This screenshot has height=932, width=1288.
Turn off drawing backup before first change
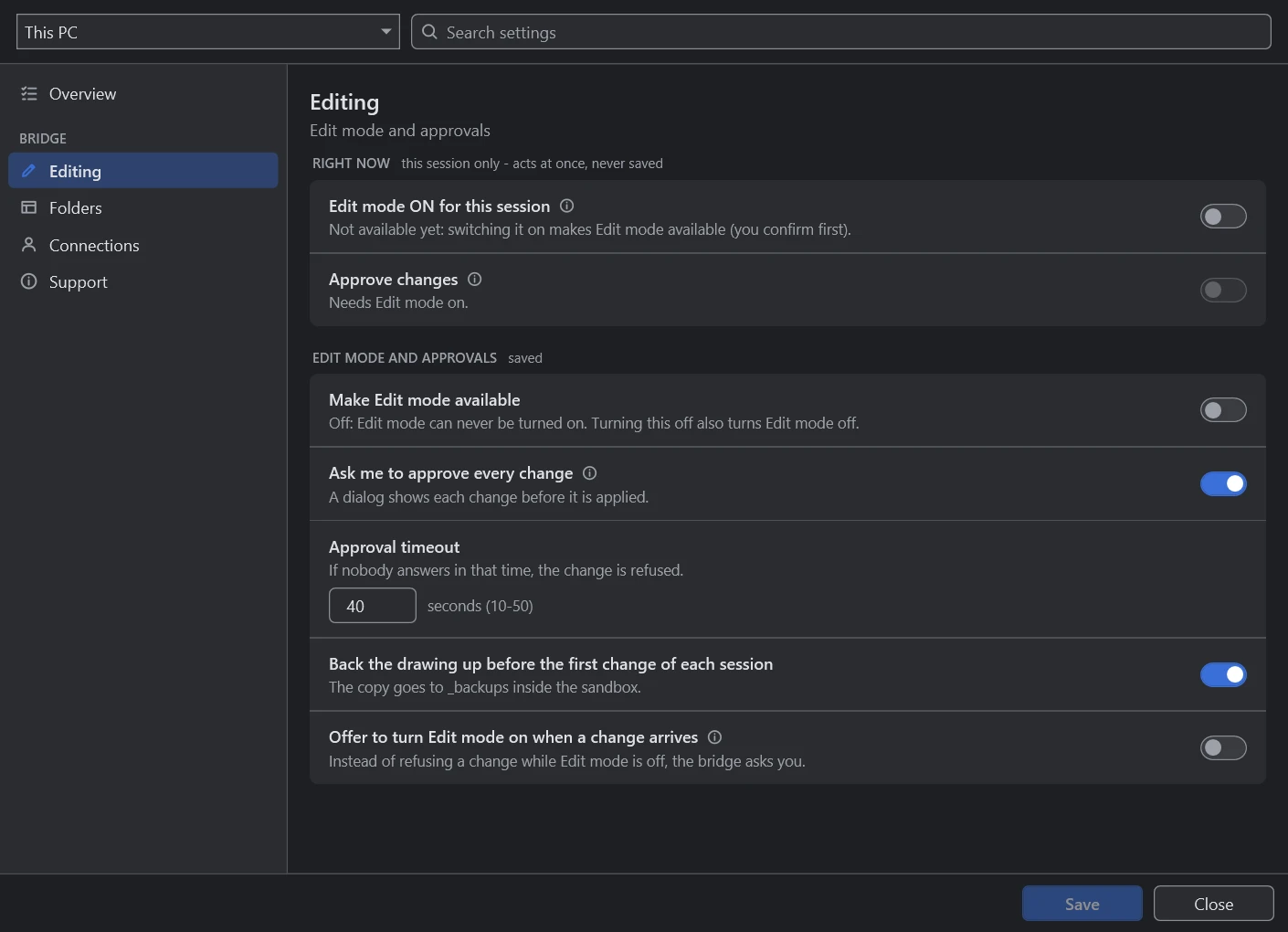click(1223, 674)
